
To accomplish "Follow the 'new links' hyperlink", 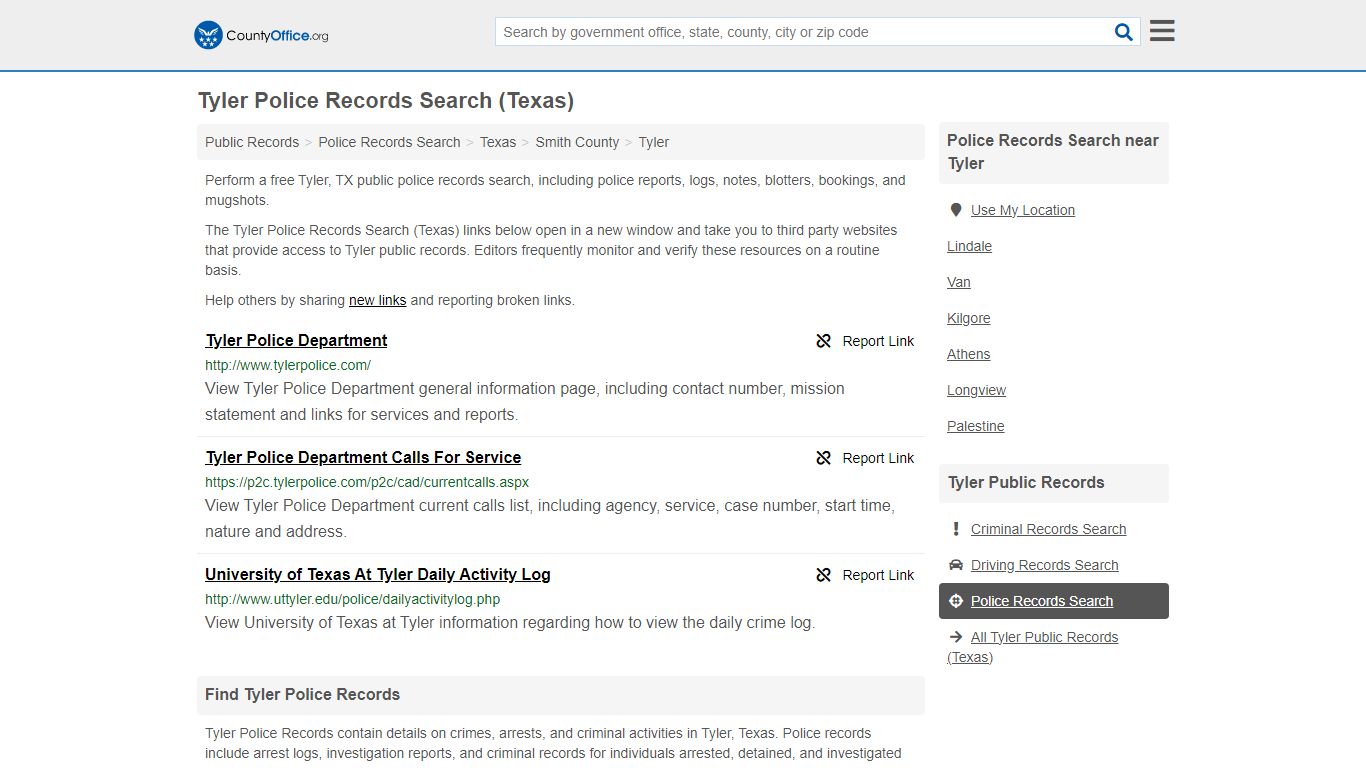I will [x=378, y=300].
